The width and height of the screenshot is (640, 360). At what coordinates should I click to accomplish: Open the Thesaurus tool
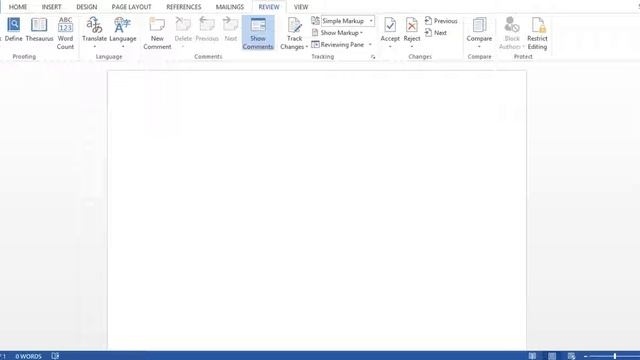tap(39, 30)
